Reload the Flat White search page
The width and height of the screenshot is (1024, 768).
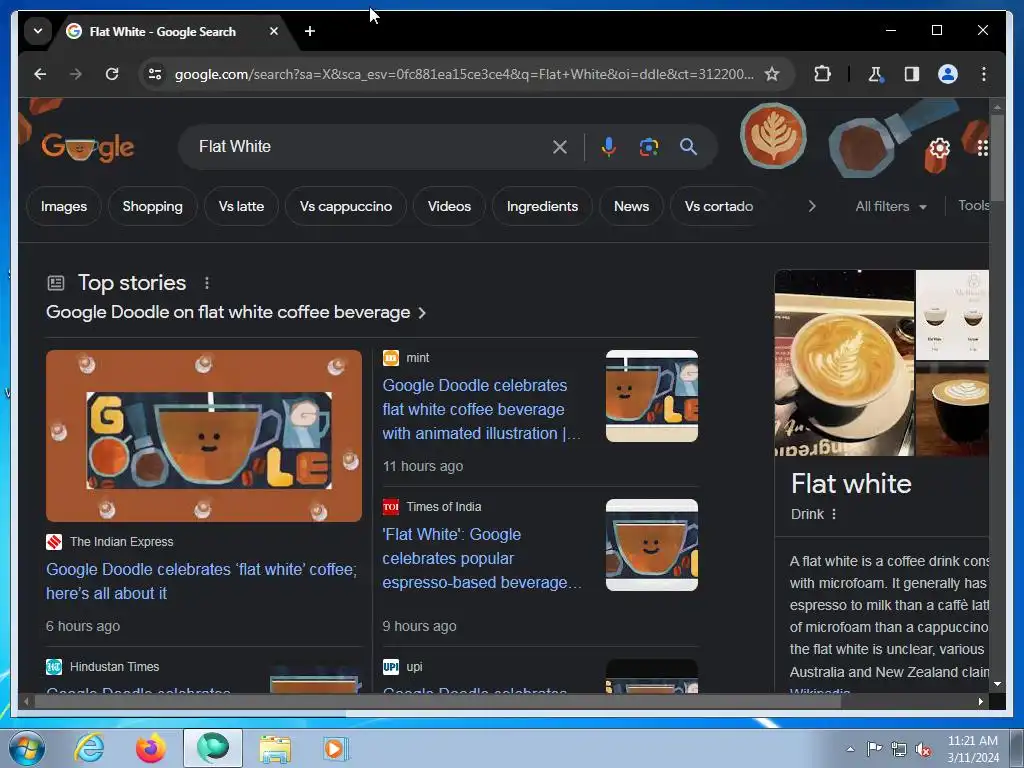(x=112, y=74)
